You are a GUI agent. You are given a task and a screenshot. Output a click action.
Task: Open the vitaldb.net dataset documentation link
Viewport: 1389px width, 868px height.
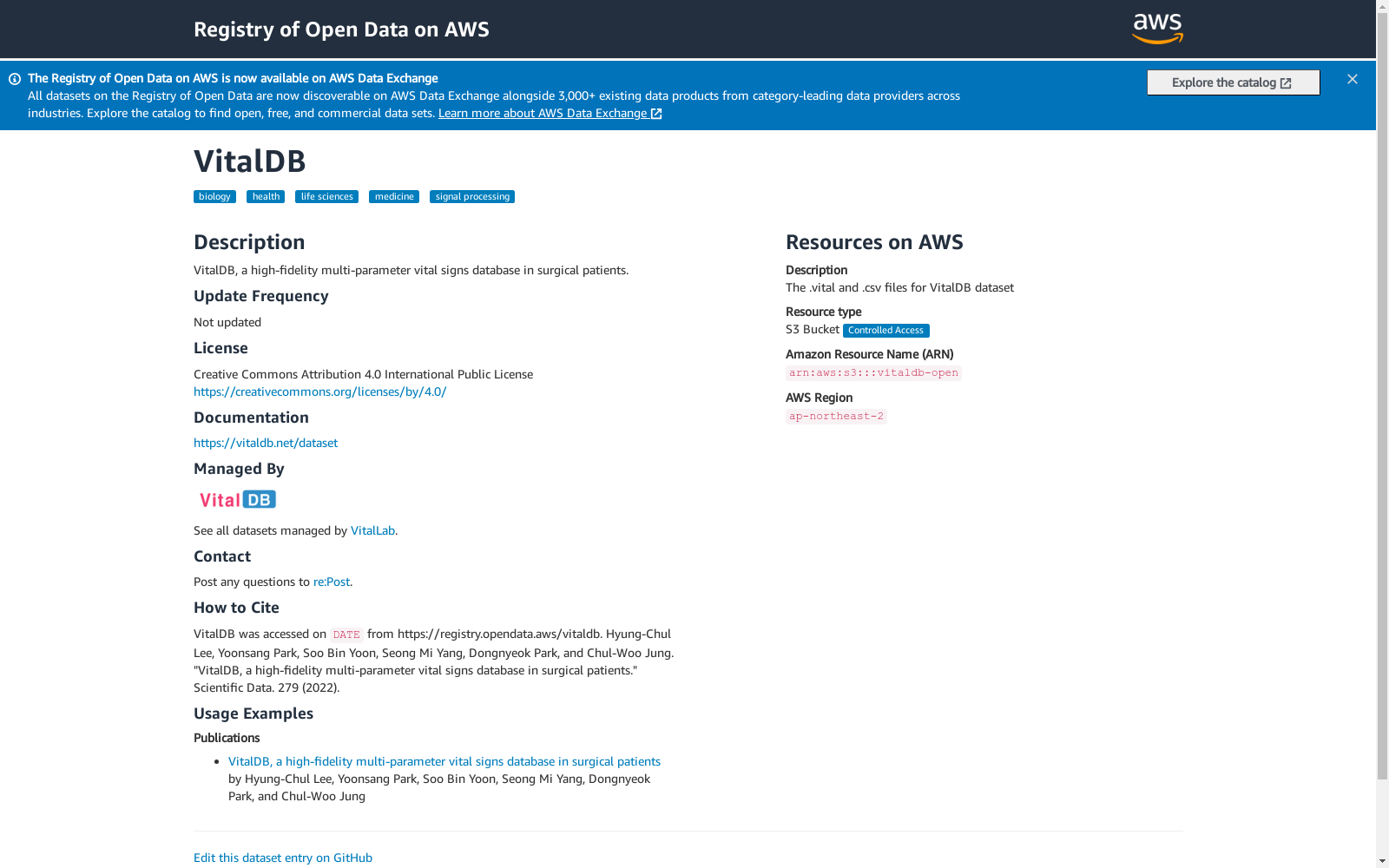(x=266, y=443)
